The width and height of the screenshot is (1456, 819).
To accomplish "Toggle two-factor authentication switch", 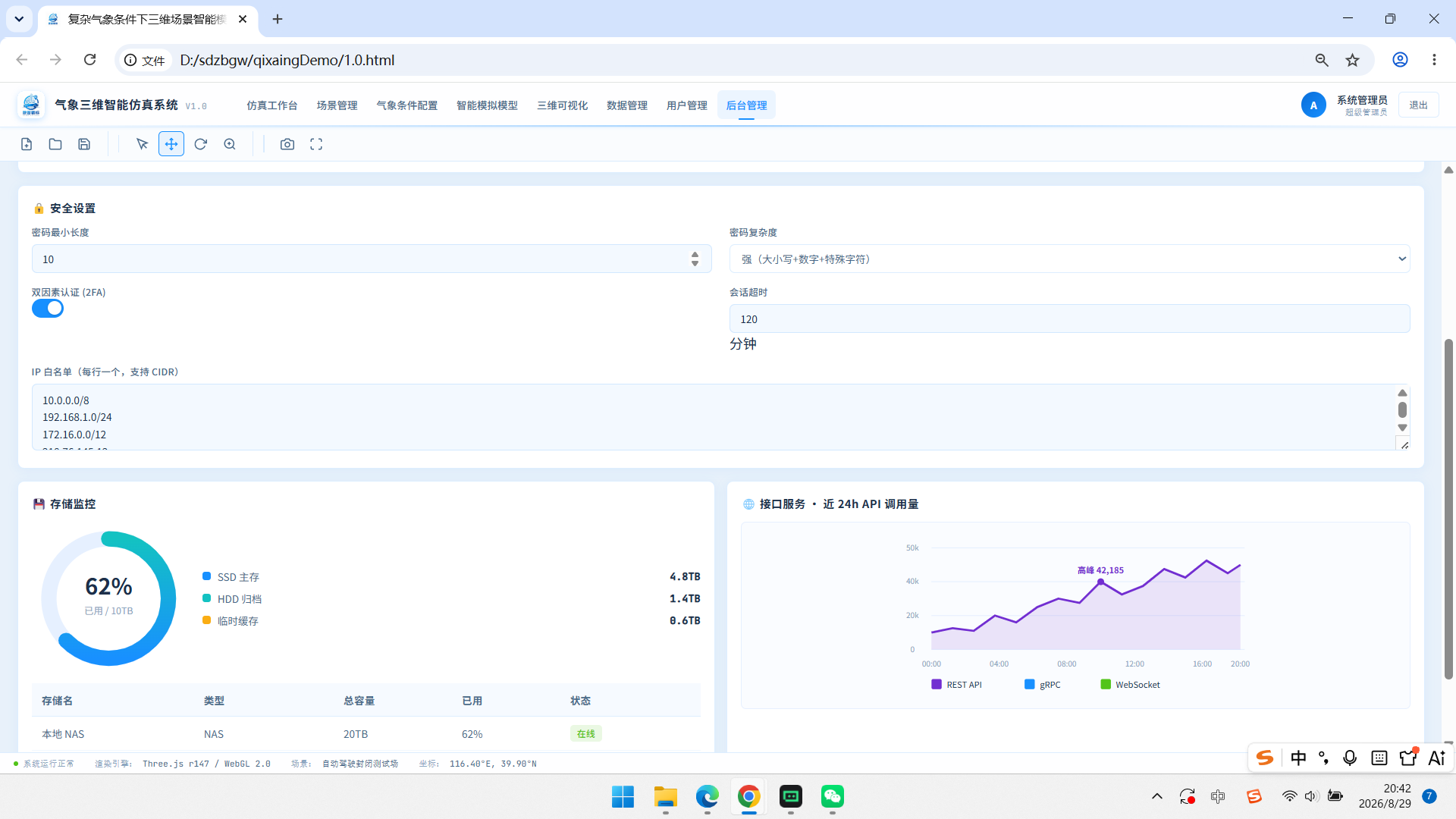I will [48, 309].
